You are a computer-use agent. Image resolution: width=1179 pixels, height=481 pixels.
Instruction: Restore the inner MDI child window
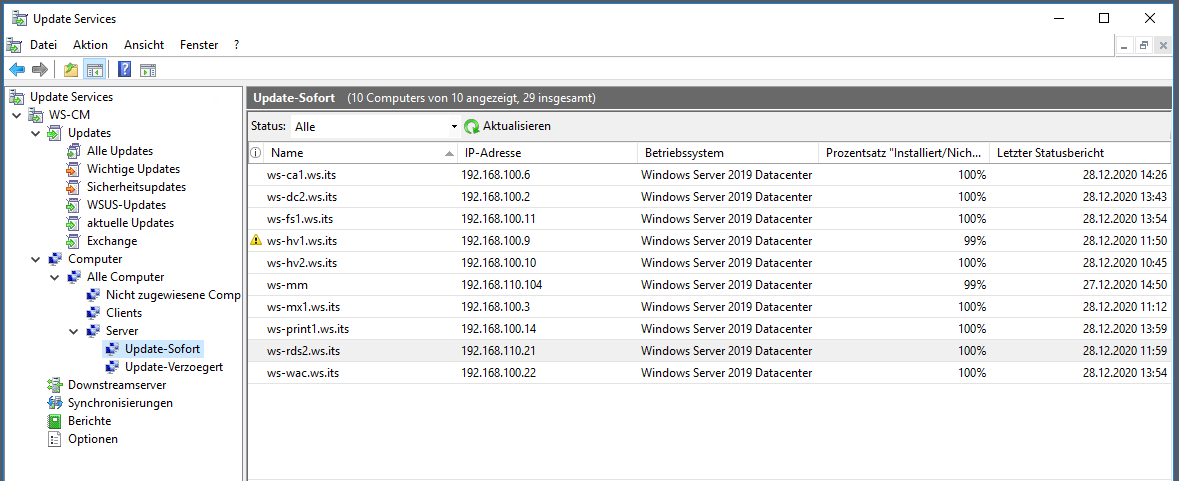1144,46
